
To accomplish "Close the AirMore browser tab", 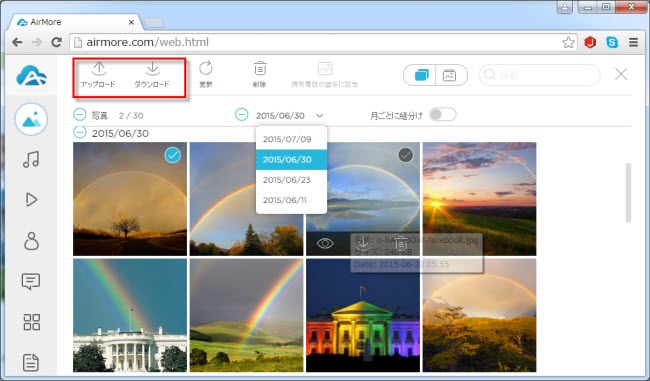I will pos(131,22).
